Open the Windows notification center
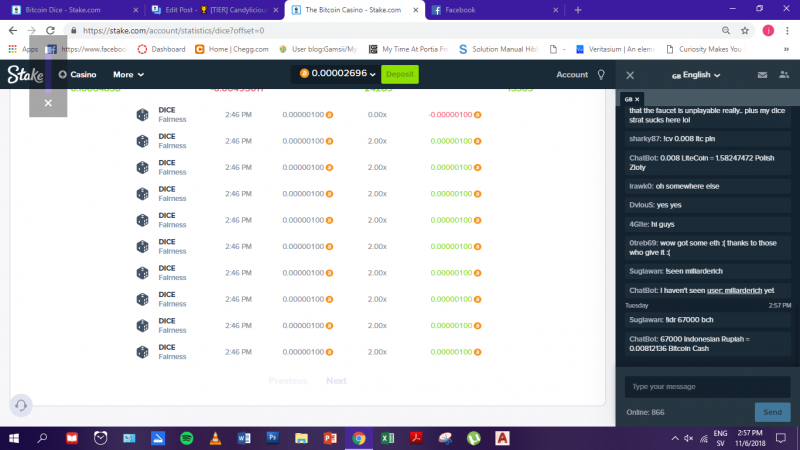The height and width of the screenshot is (450, 800). (781, 438)
